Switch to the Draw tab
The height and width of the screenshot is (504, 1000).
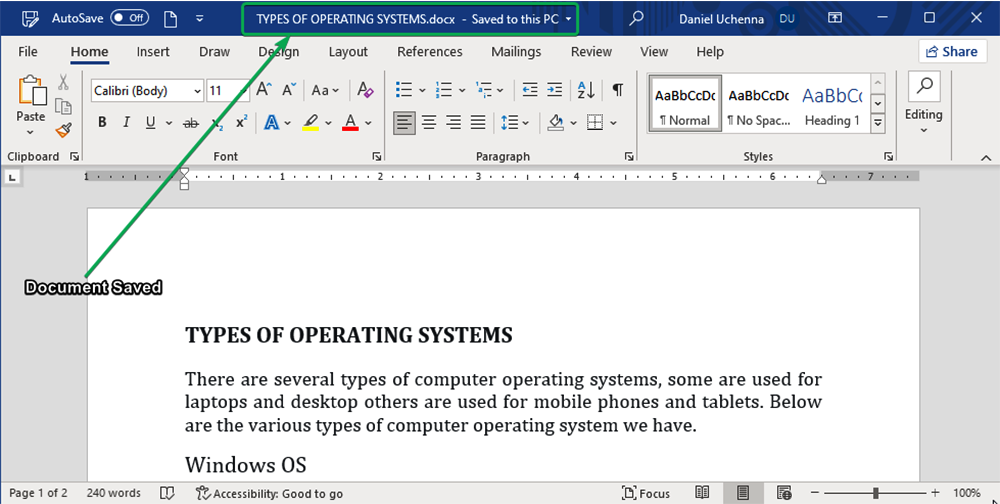tap(214, 52)
